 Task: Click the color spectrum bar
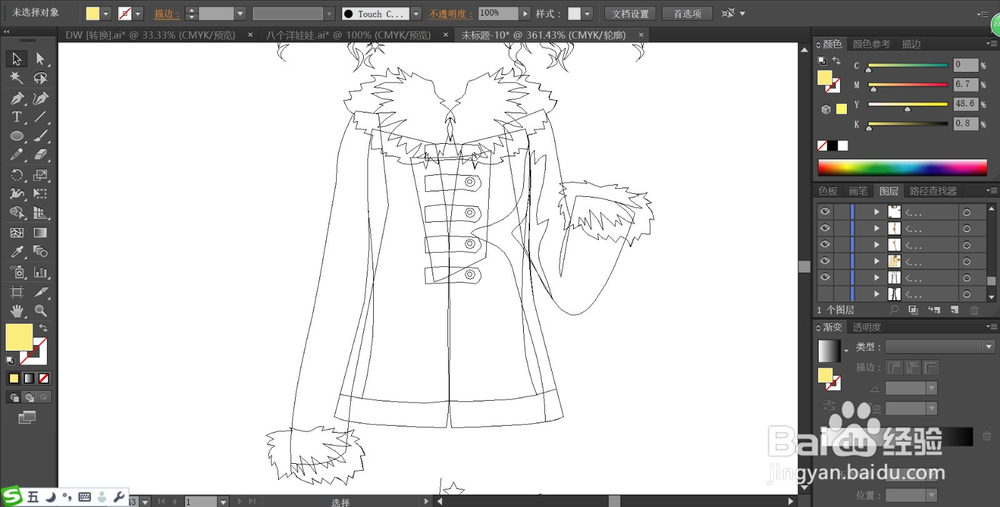tap(902, 168)
